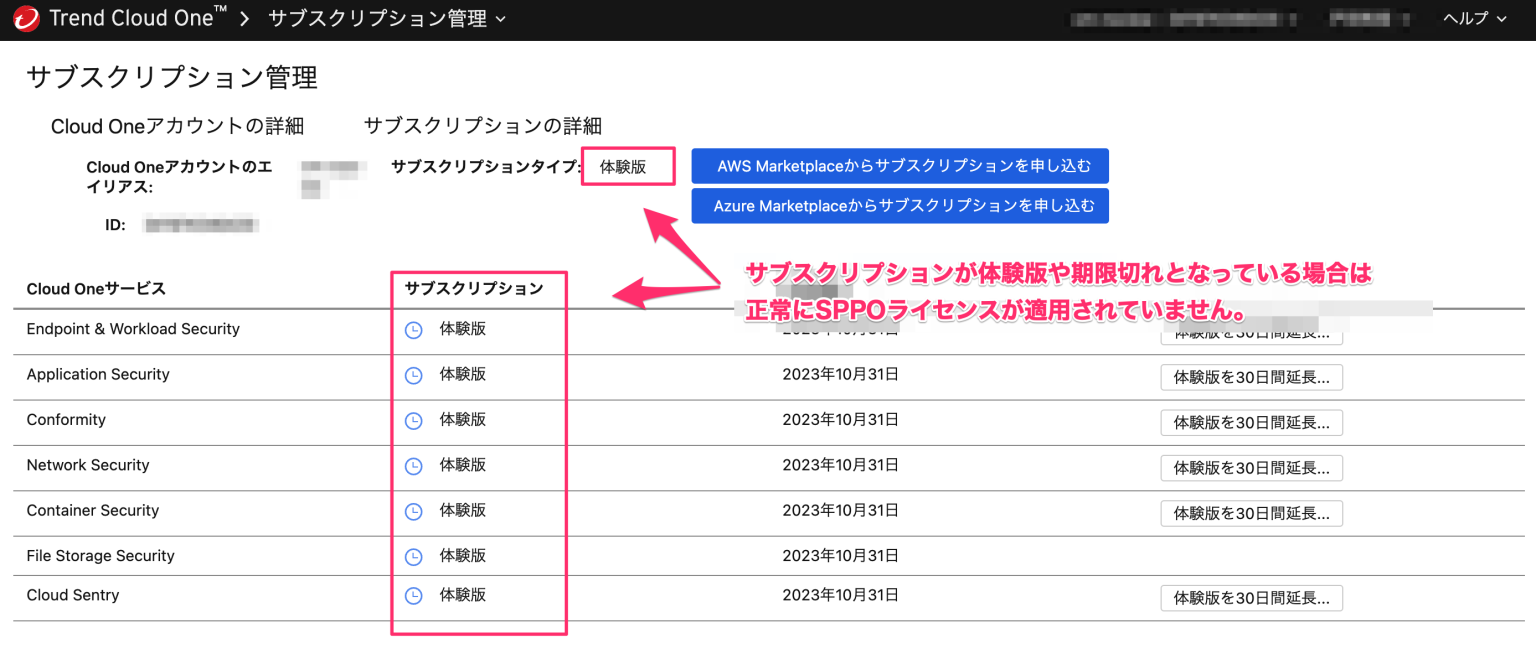Click the clock icon beside File Storage Security
1536x664 pixels.
(413, 556)
